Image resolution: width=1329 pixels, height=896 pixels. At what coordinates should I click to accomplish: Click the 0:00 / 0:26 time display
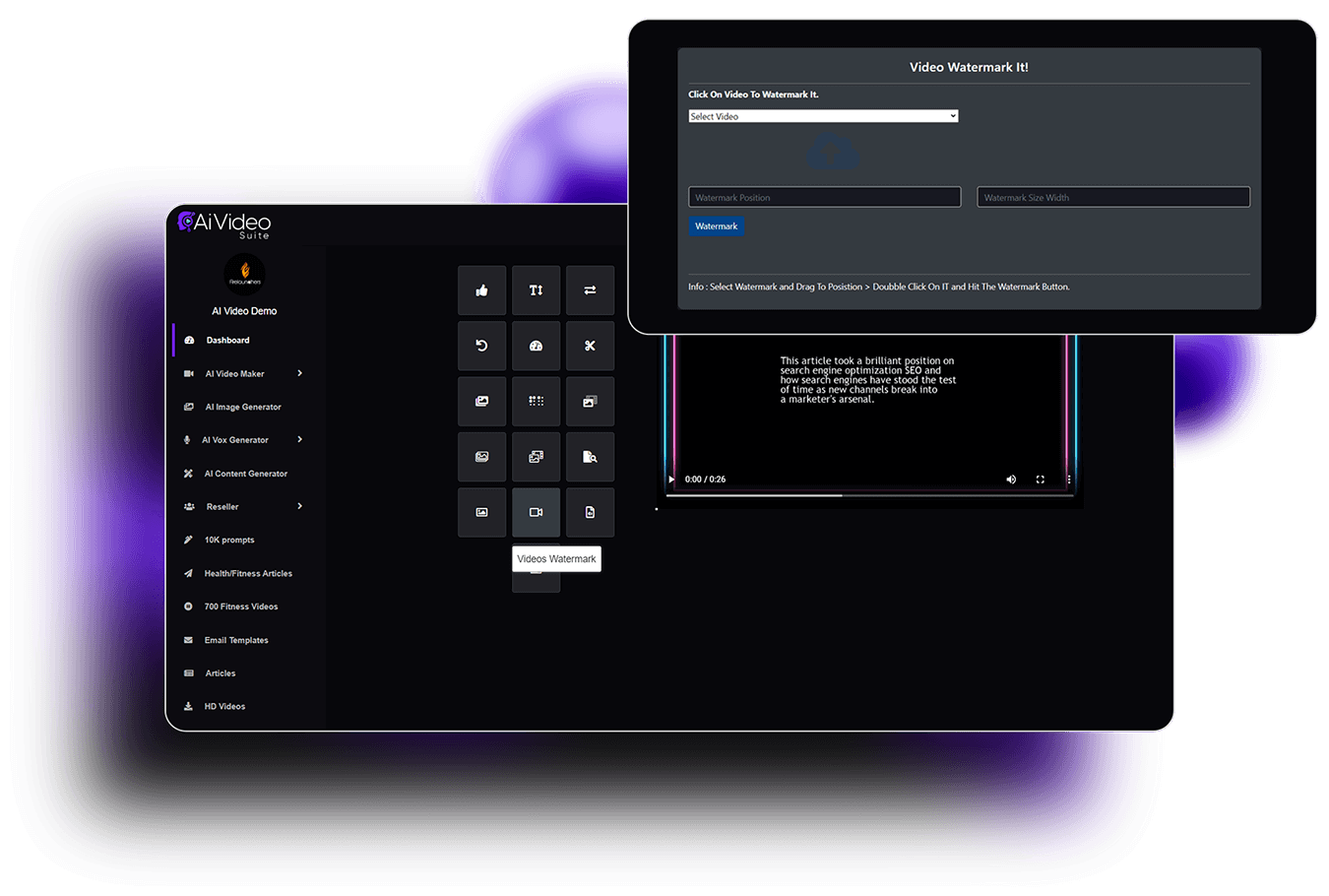(x=705, y=480)
